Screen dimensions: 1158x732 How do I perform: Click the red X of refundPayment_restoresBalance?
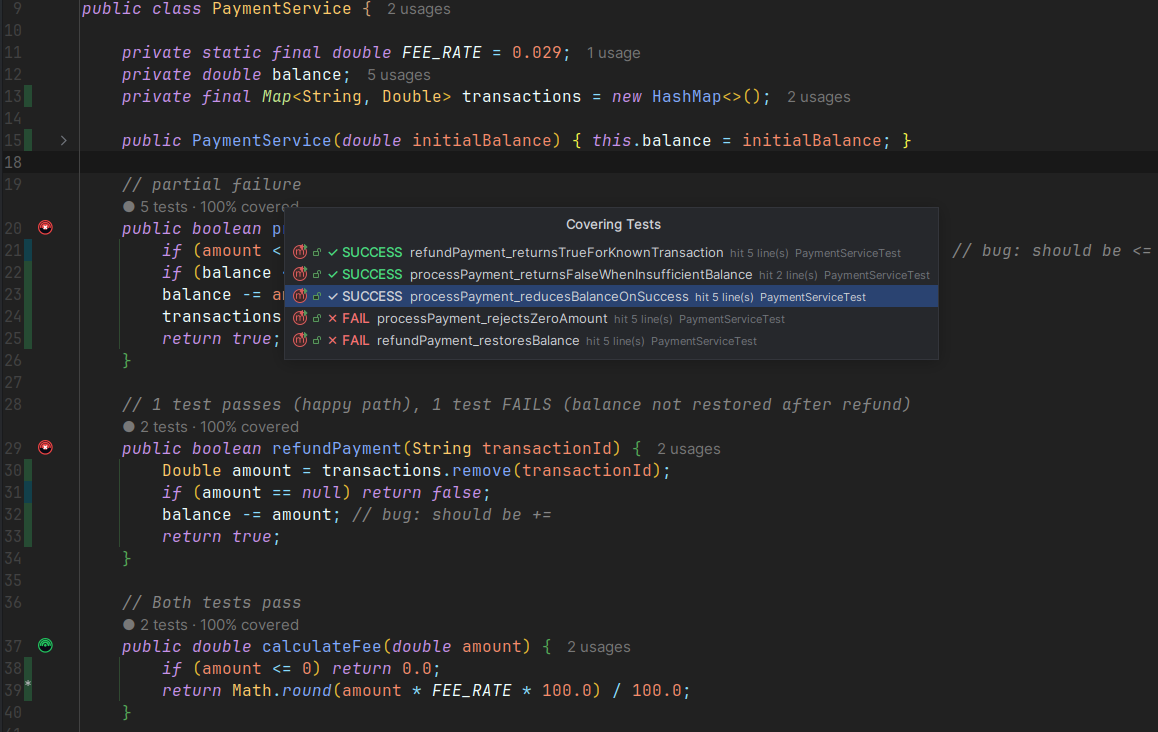coord(333,341)
